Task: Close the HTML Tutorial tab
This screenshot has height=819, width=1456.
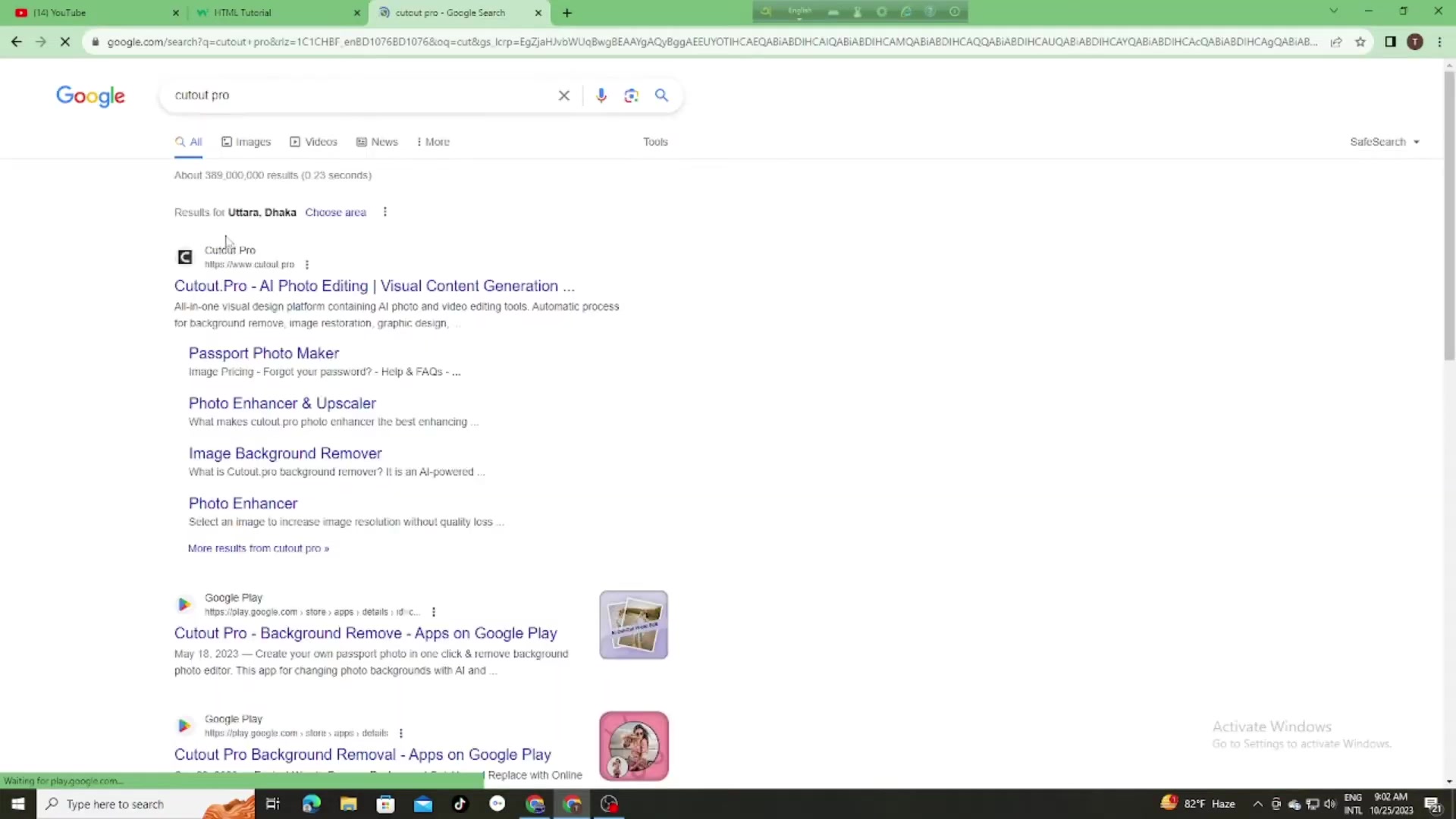Action: 357,13
